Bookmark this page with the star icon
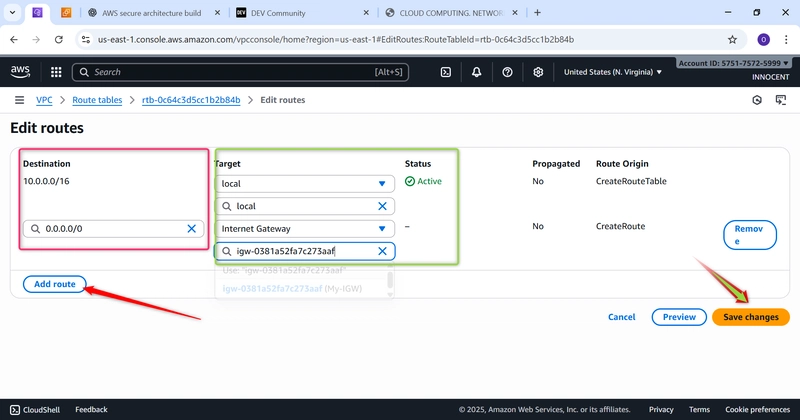 [x=732, y=39]
